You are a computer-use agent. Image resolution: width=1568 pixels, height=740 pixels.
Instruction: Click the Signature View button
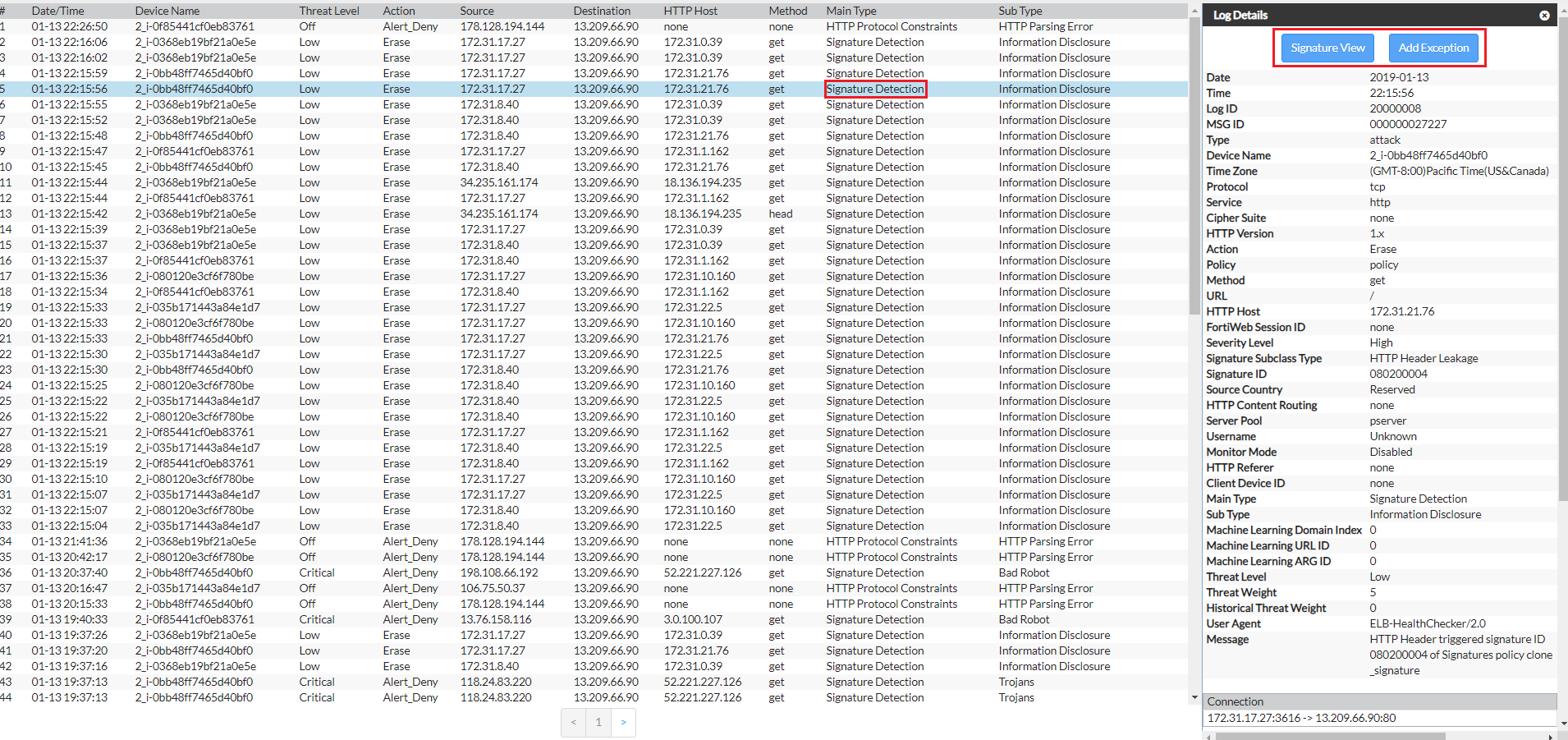click(x=1326, y=48)
